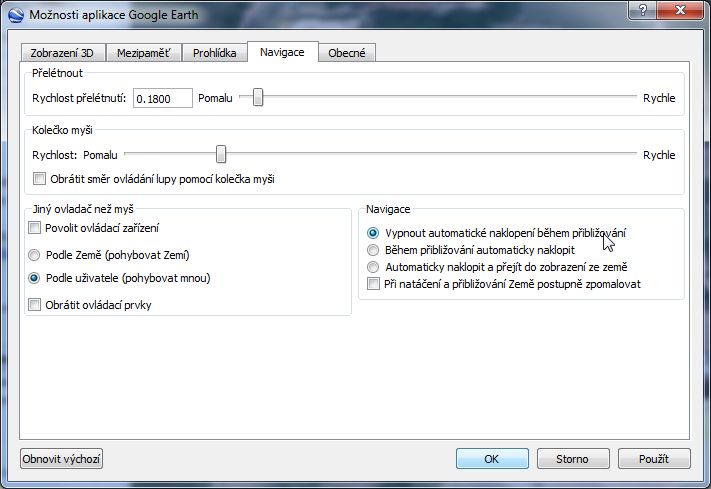Select the Navigace tab
The width and height of the screenshot is (711, 489).
282,52
